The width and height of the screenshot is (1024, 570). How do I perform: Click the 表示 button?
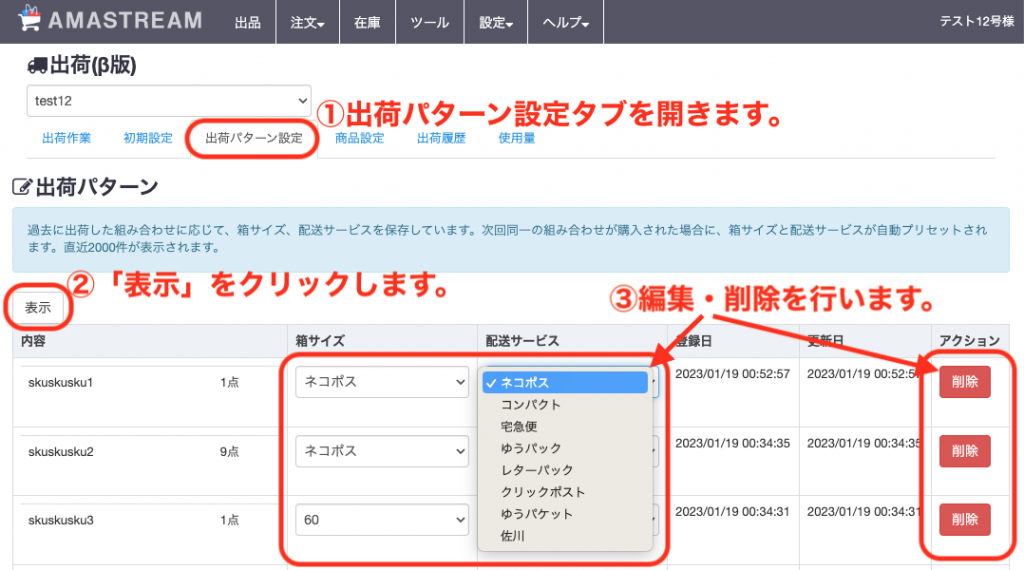tap(38, 308)
